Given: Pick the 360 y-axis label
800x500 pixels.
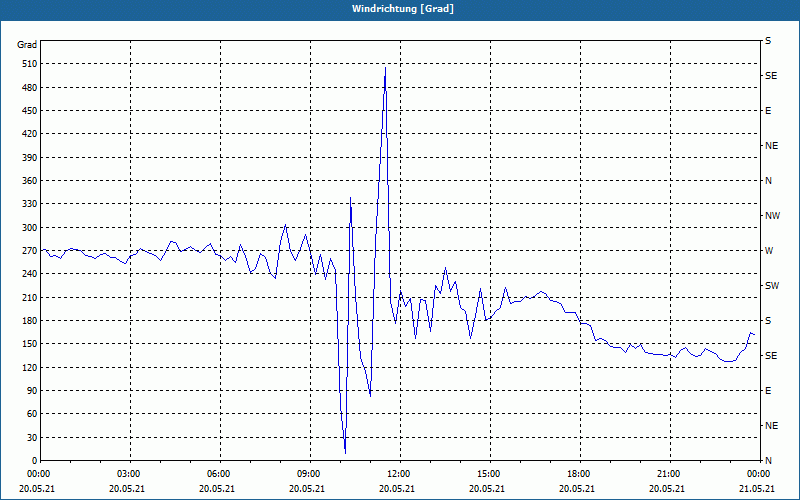Looking at the screenshot, I should [x=30, y=181].
